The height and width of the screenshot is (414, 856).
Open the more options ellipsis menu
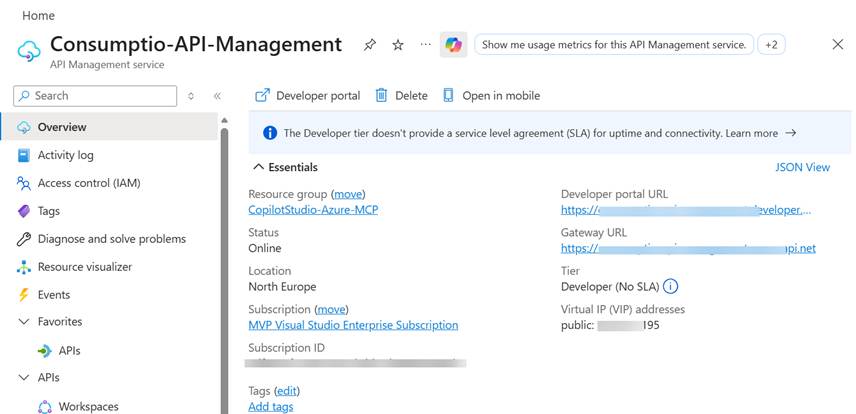point(426,45)
